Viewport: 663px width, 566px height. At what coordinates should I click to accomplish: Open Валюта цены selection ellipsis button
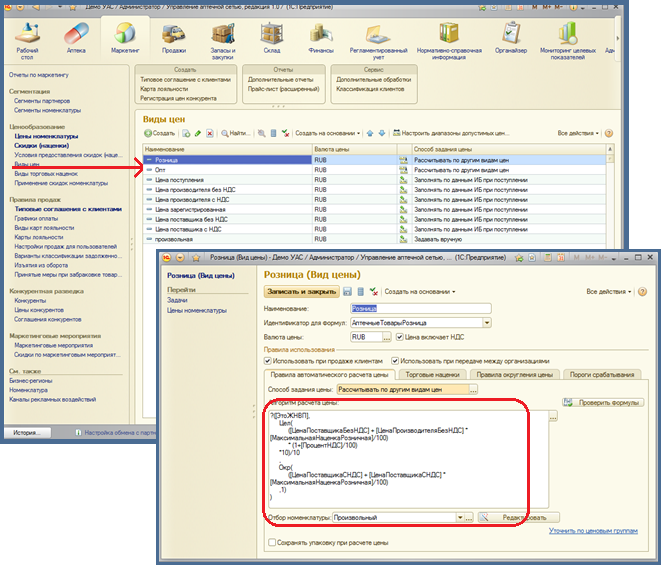(387, 337)
